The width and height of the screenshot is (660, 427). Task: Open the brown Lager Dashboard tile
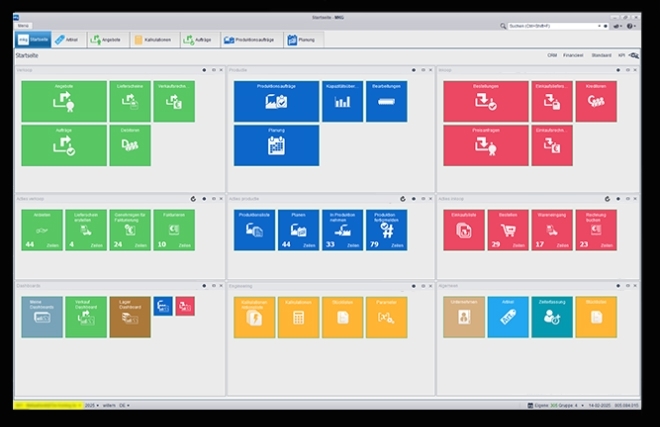click(x=130, y=316)
